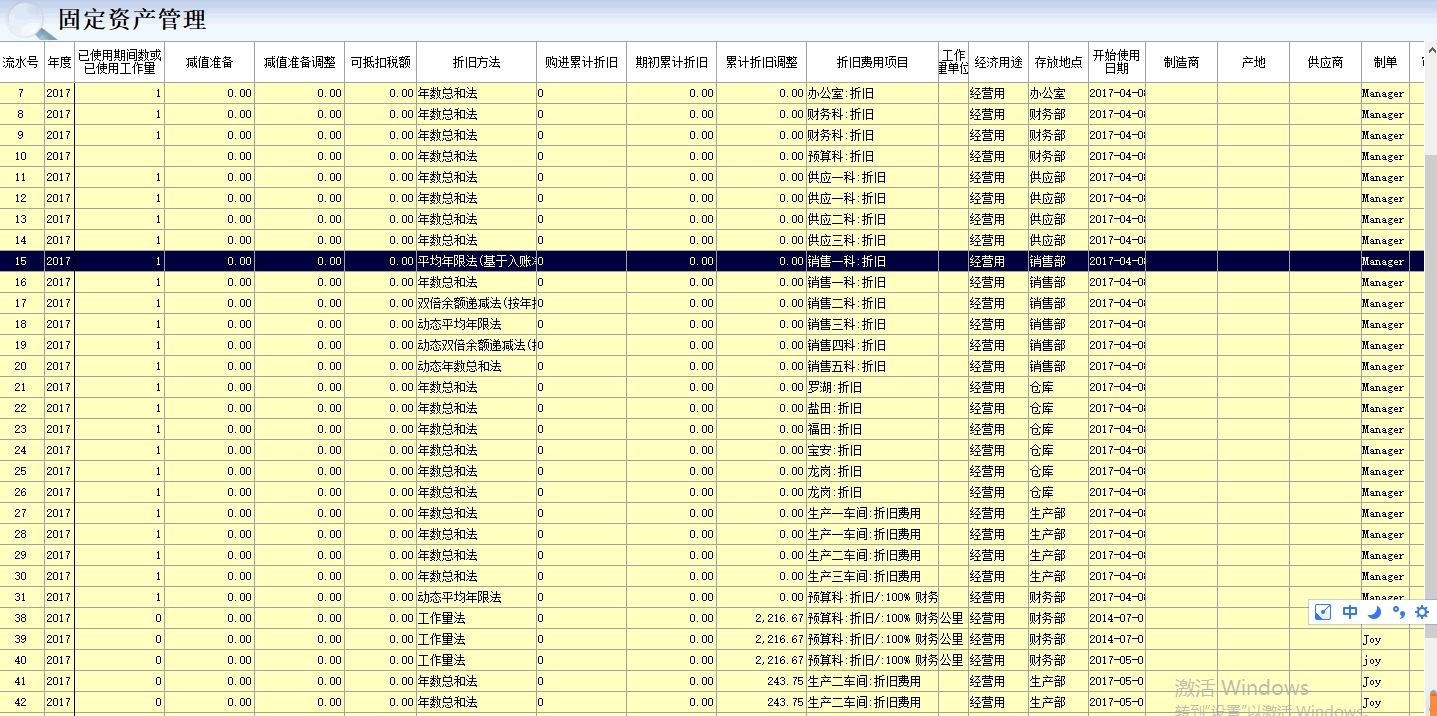Select the row with serial number 31

[x=711, y=597]
